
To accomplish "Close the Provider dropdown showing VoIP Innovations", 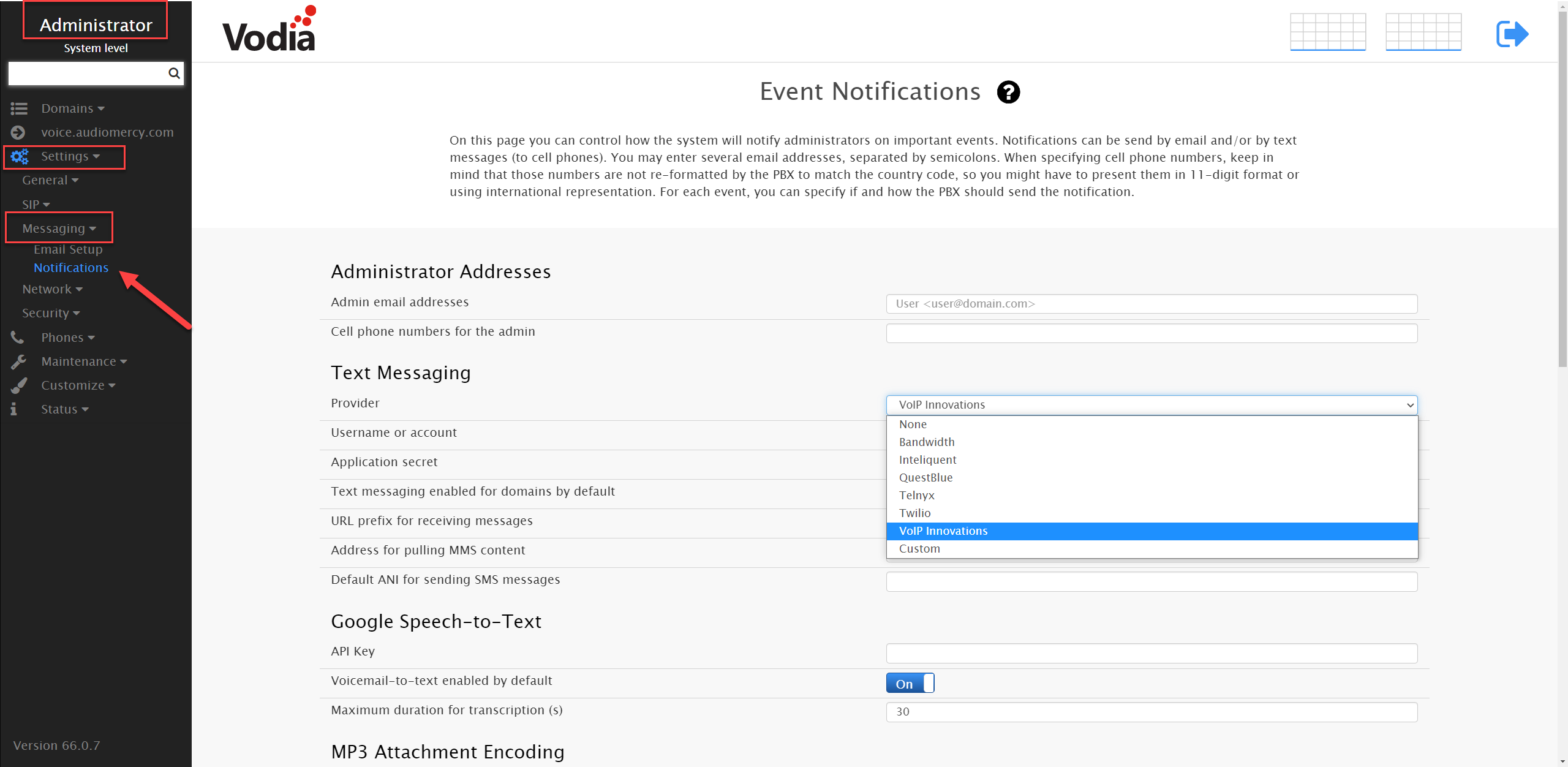I will pos(1151,405).
